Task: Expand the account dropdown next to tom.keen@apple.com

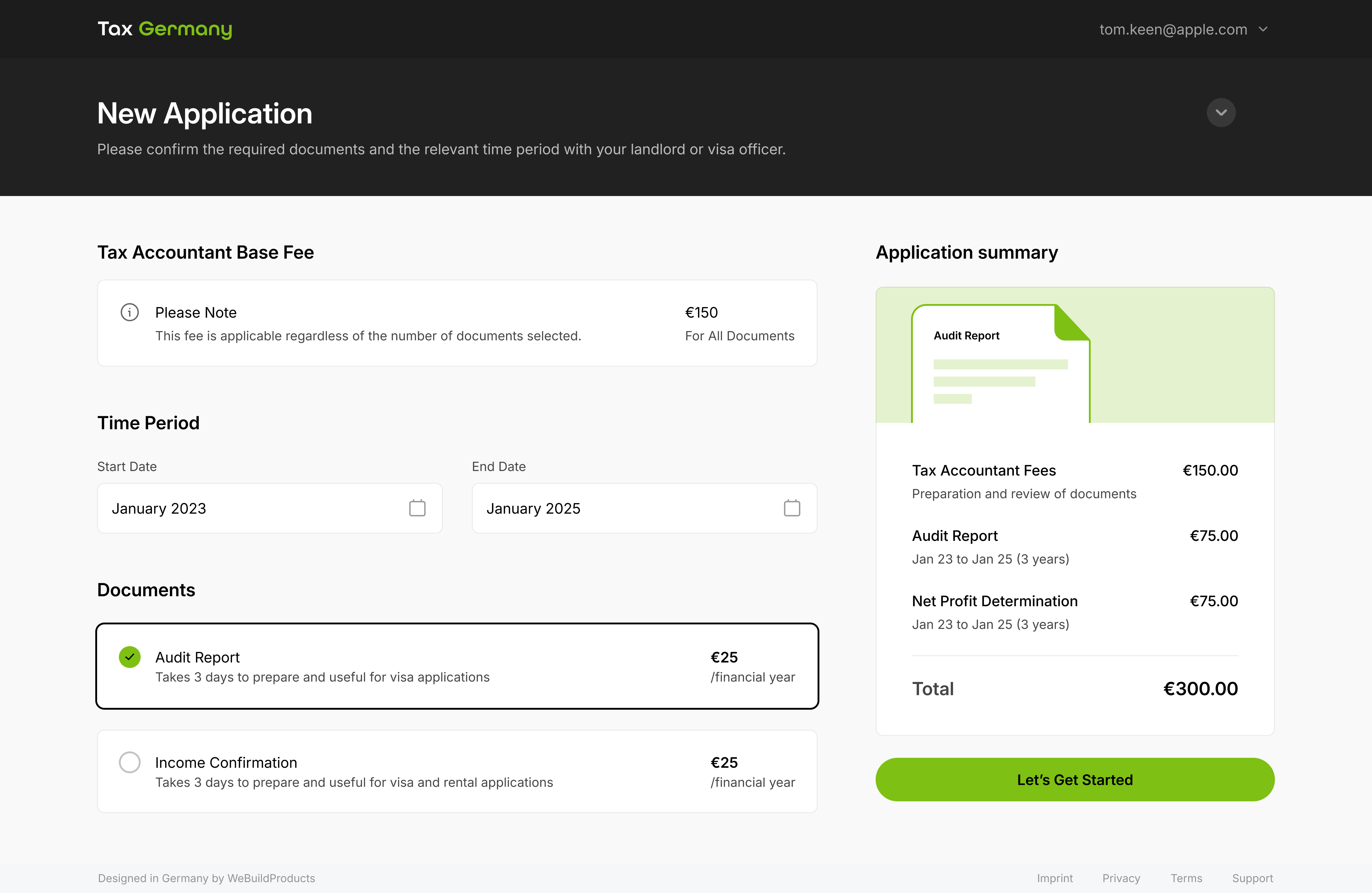Action: click(x=1264, y=29)
